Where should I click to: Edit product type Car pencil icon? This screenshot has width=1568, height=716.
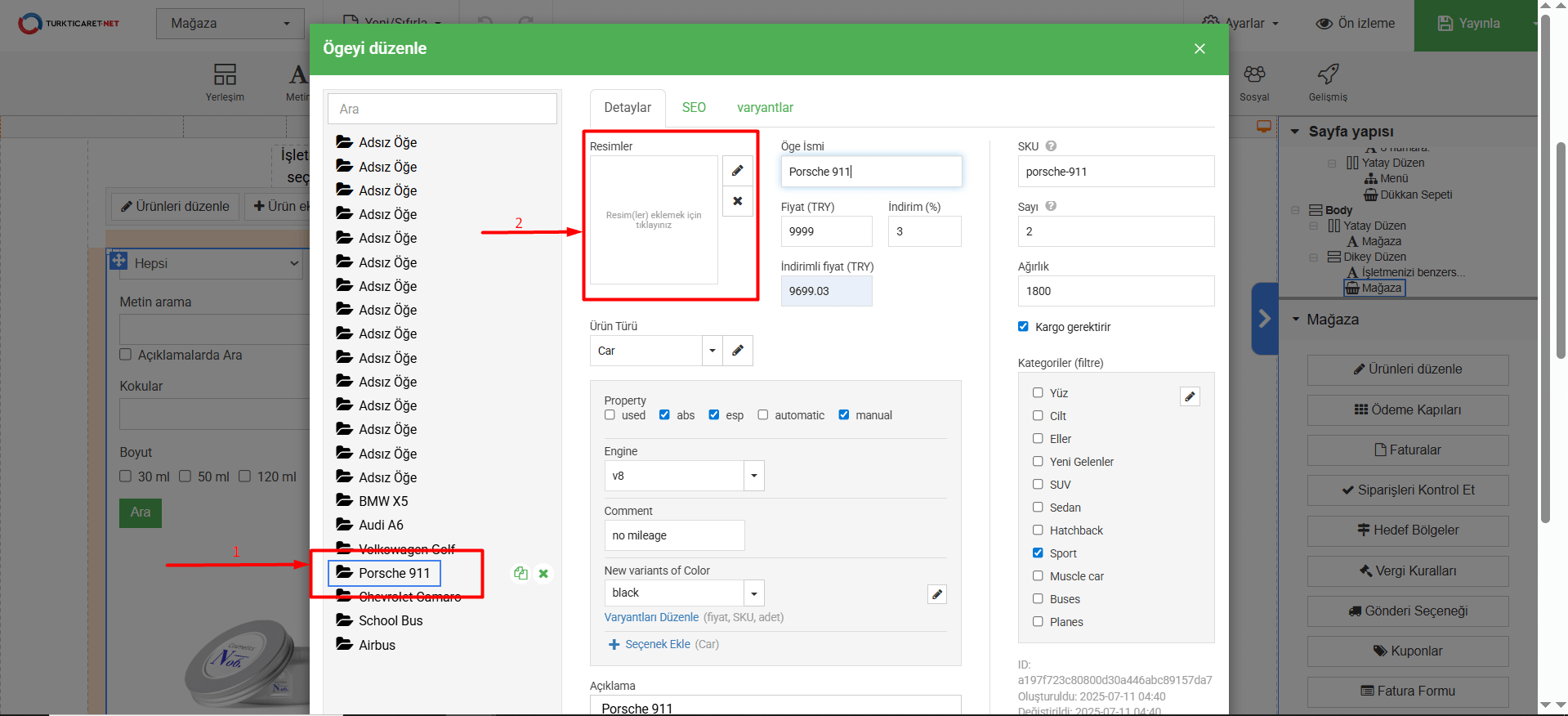coord(738,351)
